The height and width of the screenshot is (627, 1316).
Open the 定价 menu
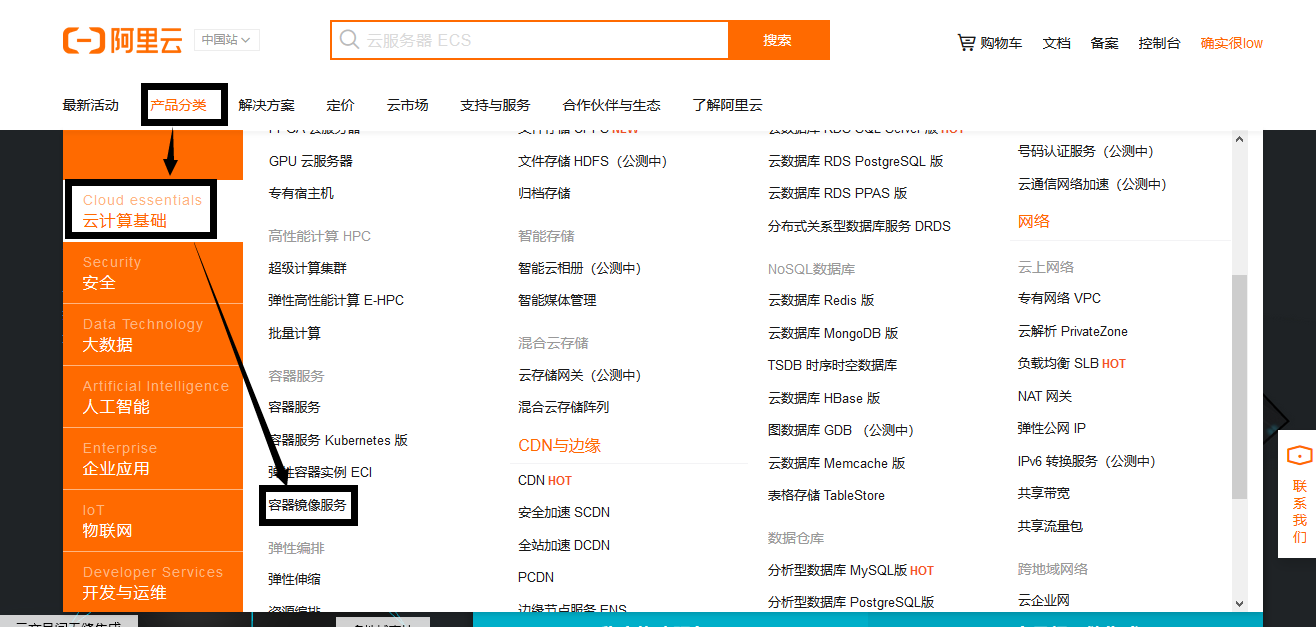pyautogui.click(x=340, y=105)
